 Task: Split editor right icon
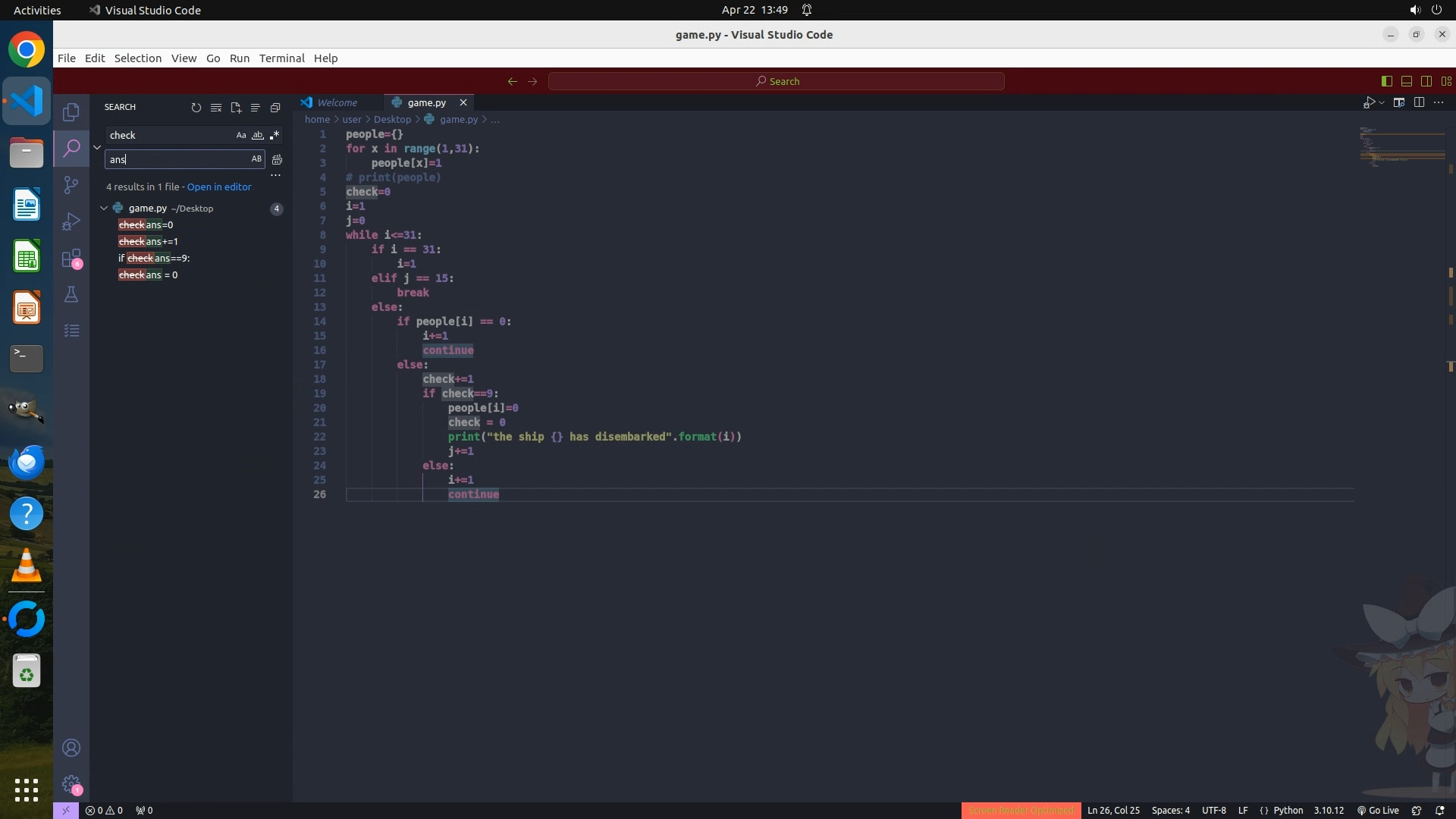[1419, 102]
